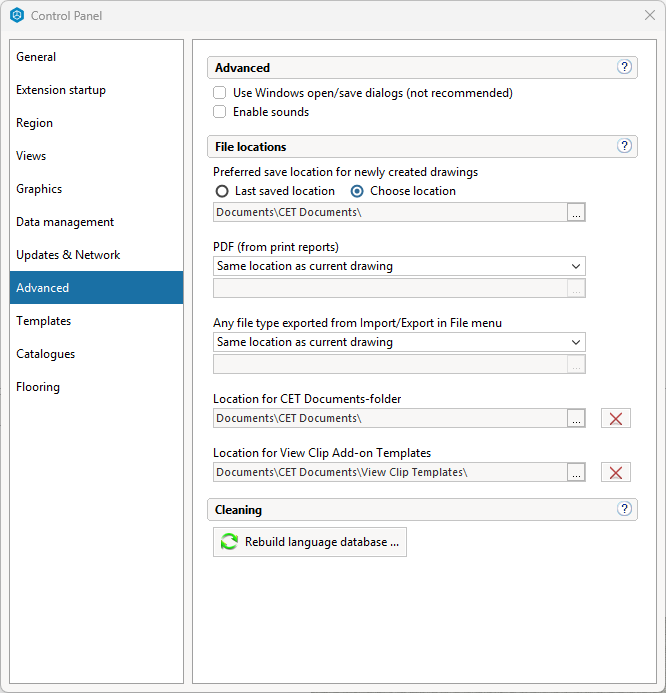666x693 pixels.
Task: Reset View Clip Add-on Templates location red X
Action: pyautogui.click(x=615, y=472)
